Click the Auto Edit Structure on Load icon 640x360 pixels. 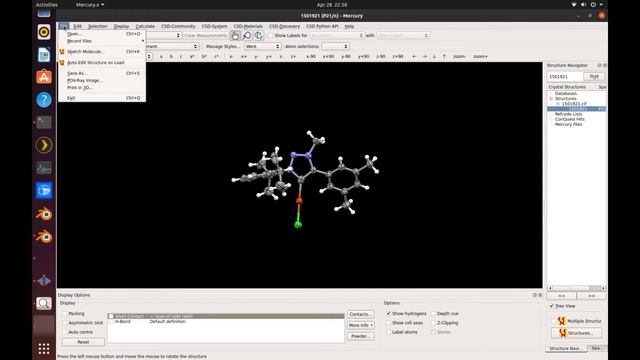coord(62,63)
